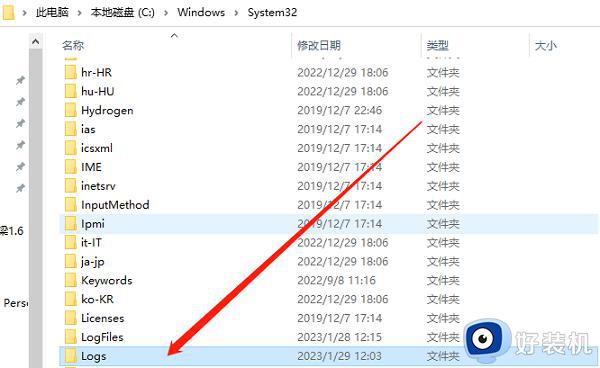
Task: Click the ko-KR folder icon
Action: 70,299
